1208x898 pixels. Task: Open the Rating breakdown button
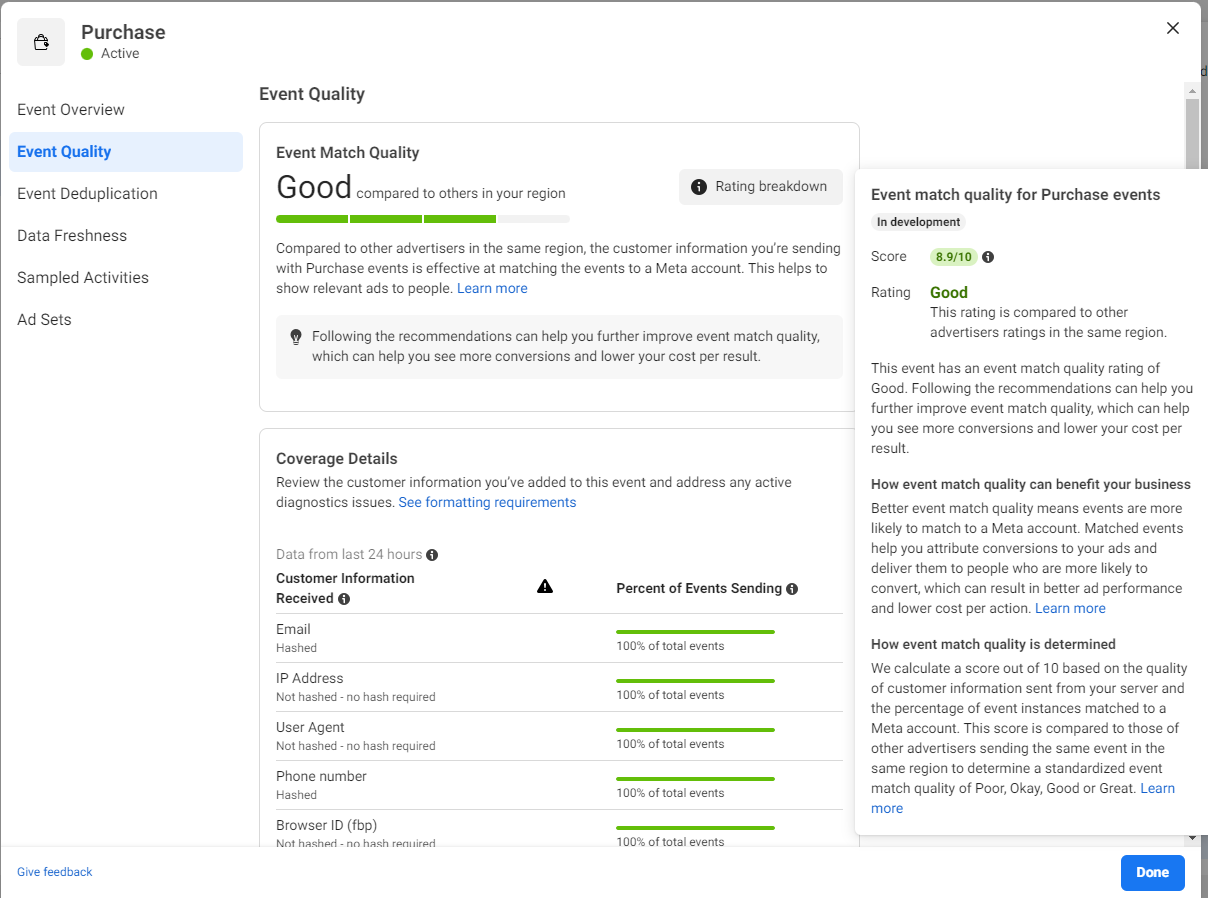pos(759,186)
